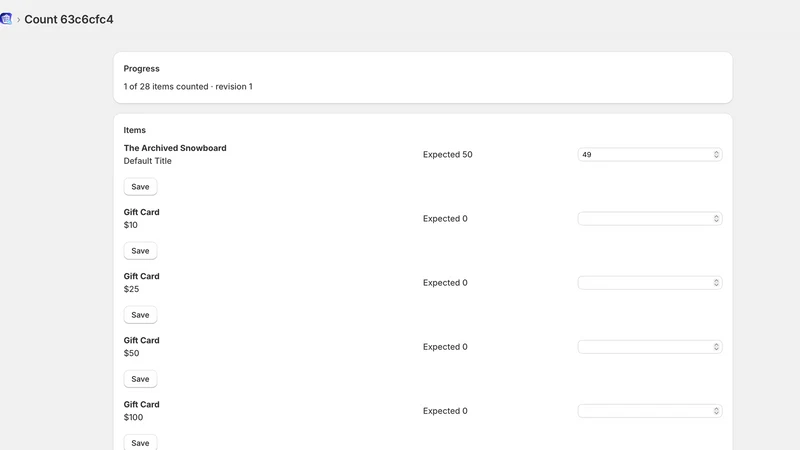
Task: Click the Archived Snowboard quantity stepper arrows
Action: (x=716, y=155)
